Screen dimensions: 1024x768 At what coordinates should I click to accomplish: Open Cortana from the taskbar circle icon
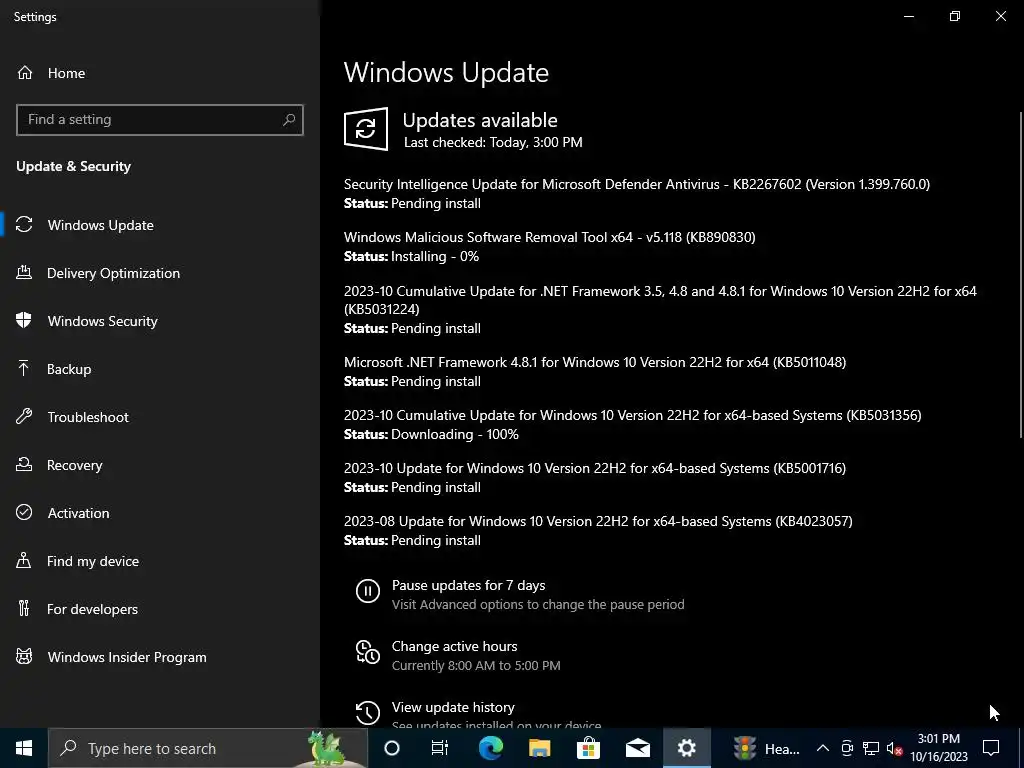tap(391, 748)
